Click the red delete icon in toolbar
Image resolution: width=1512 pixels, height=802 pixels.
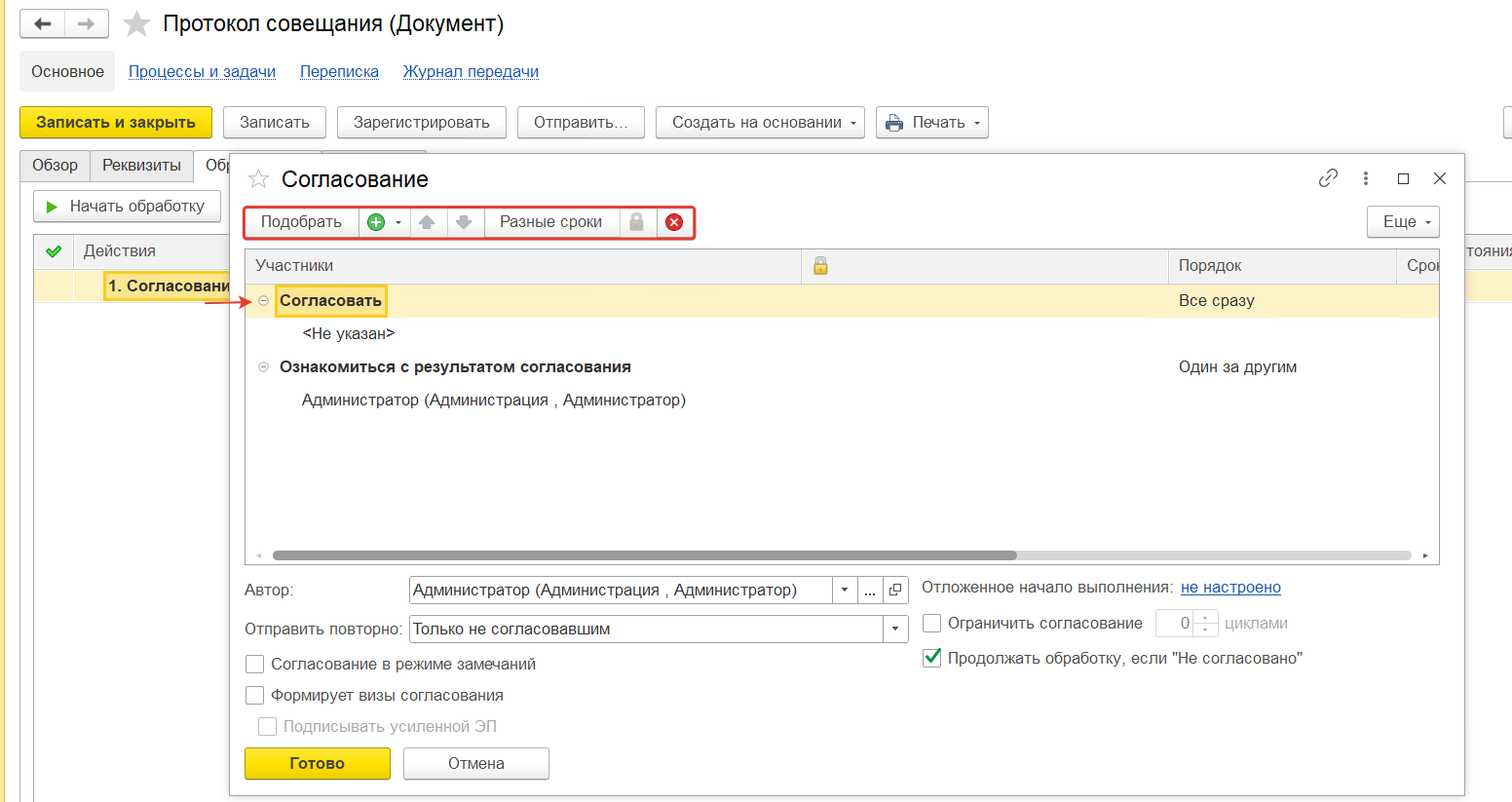674,222
